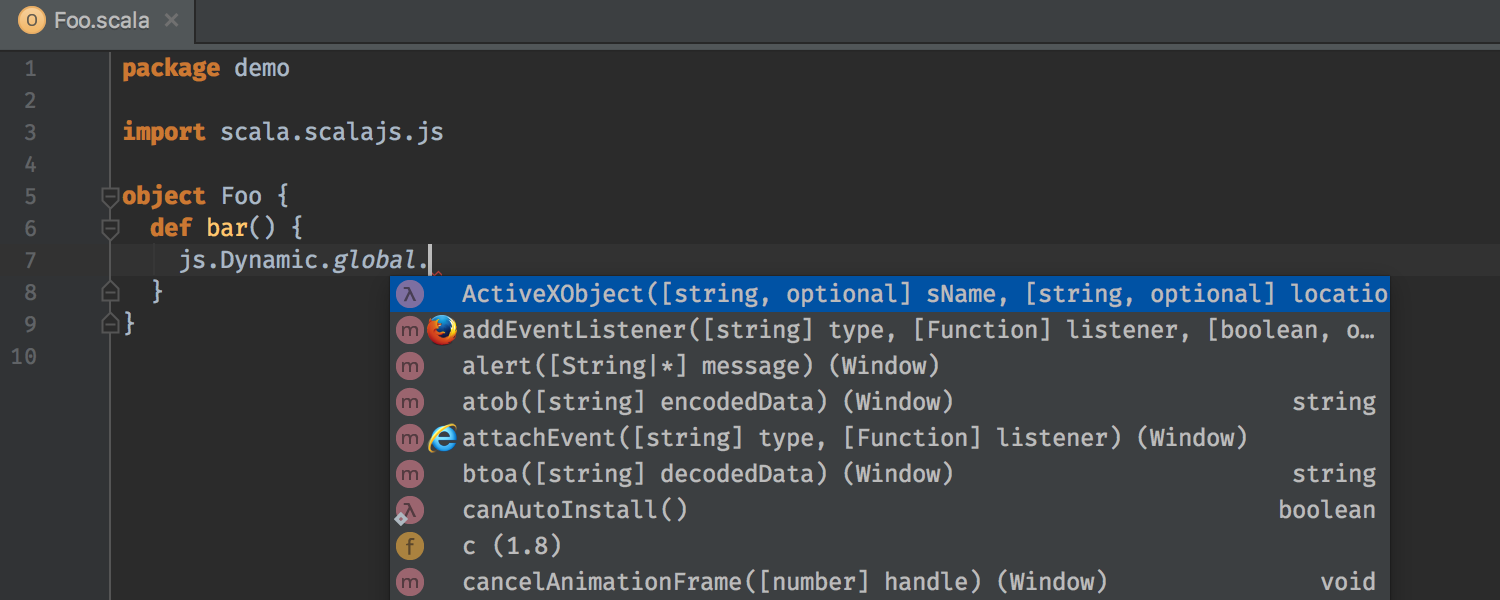Image resolution: width=1500 pixels, height=600 pixels.
Task: Click Firefox icon next to addEventListener
Action: pos(441,330)
